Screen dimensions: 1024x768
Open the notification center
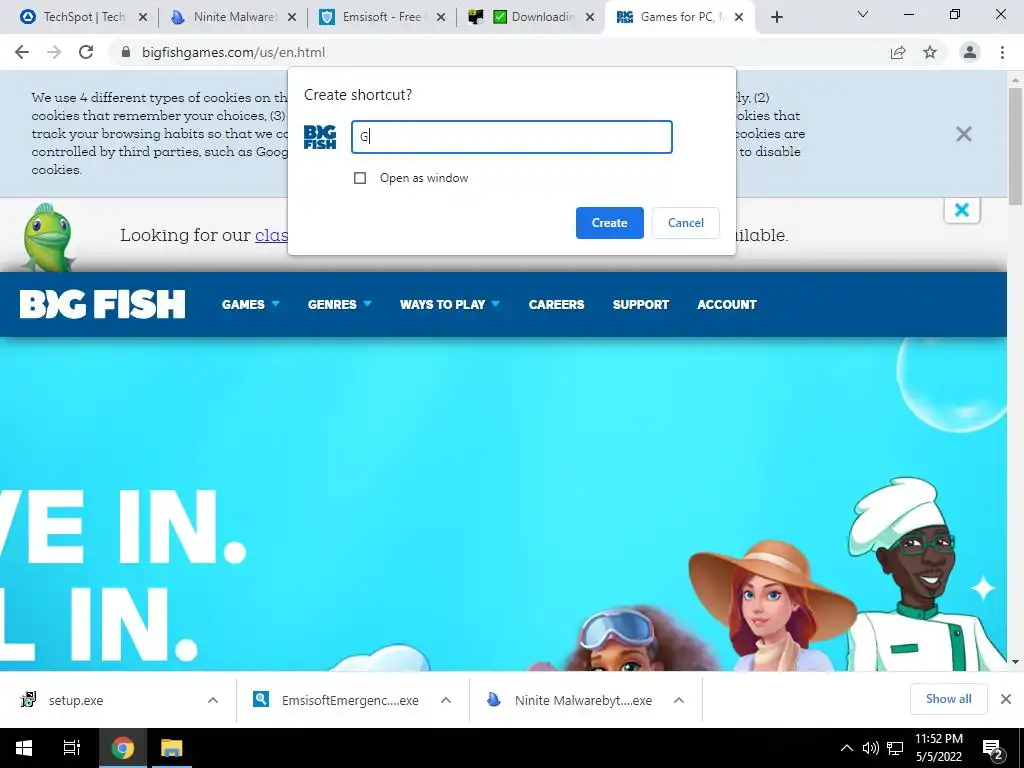pyautogui.click(x=993, y=749)
